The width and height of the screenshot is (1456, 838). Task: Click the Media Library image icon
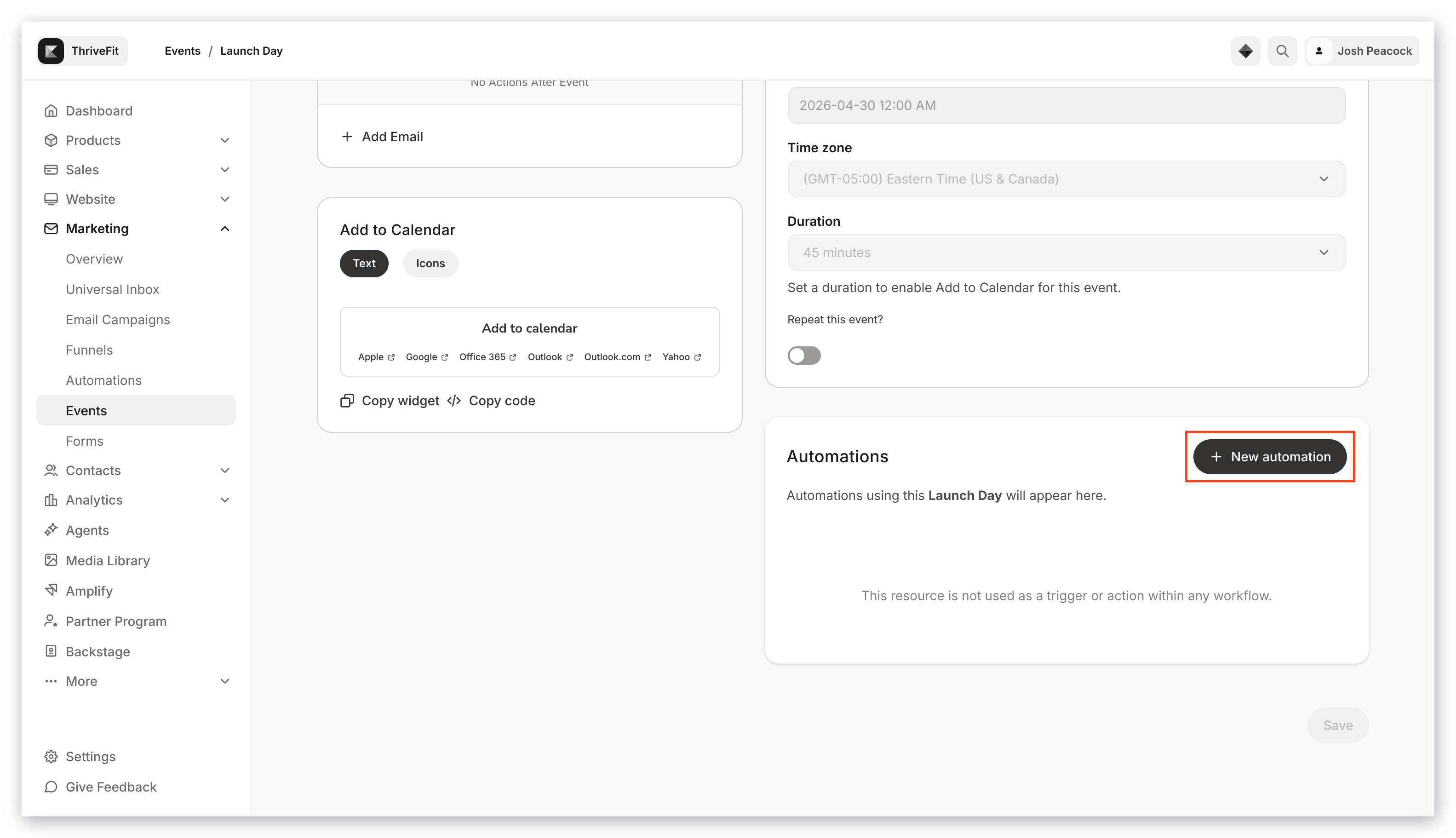tap(51, 560)
